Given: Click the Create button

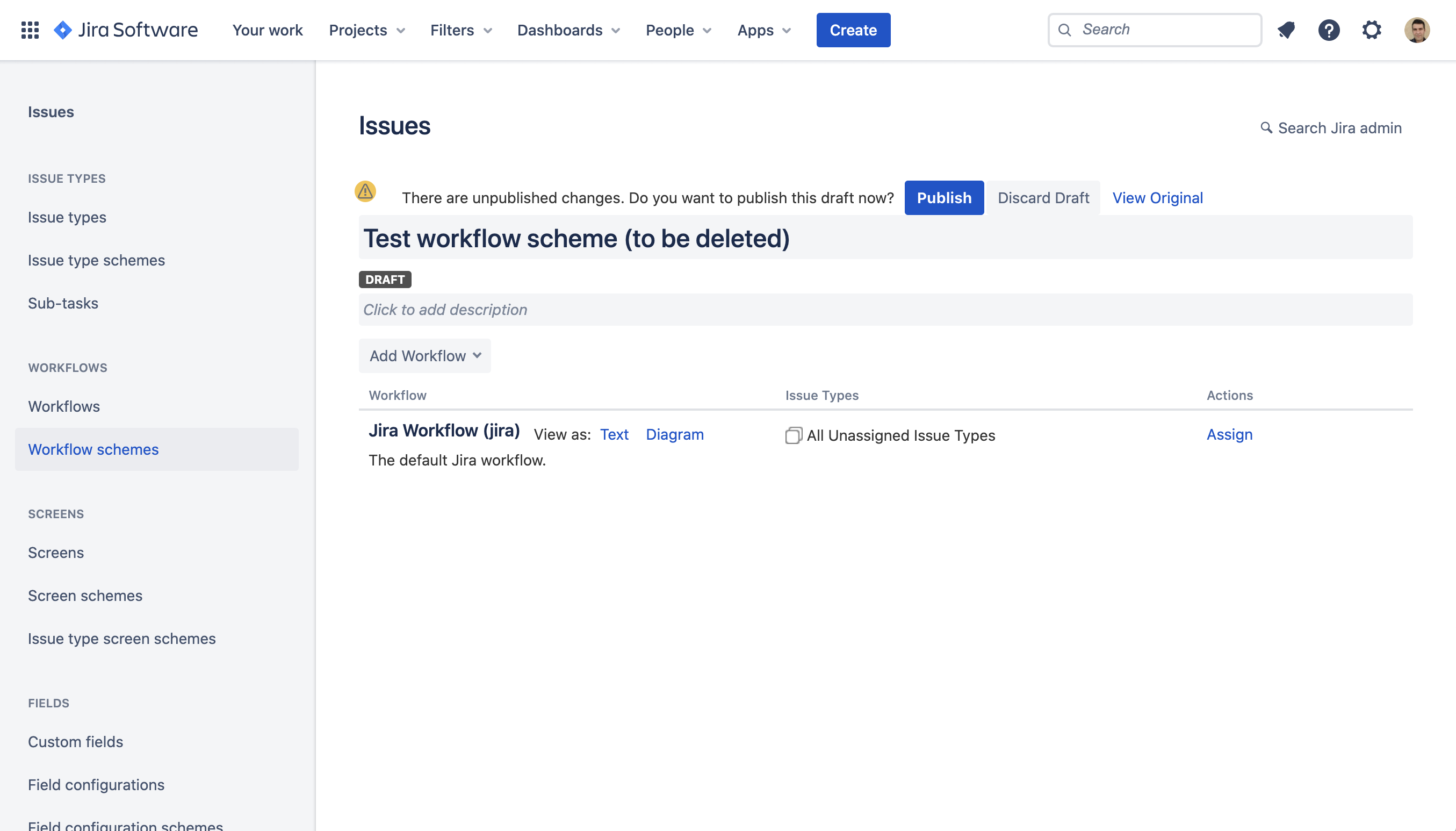Looking at the screenshot, I should [x=853, y=30].
